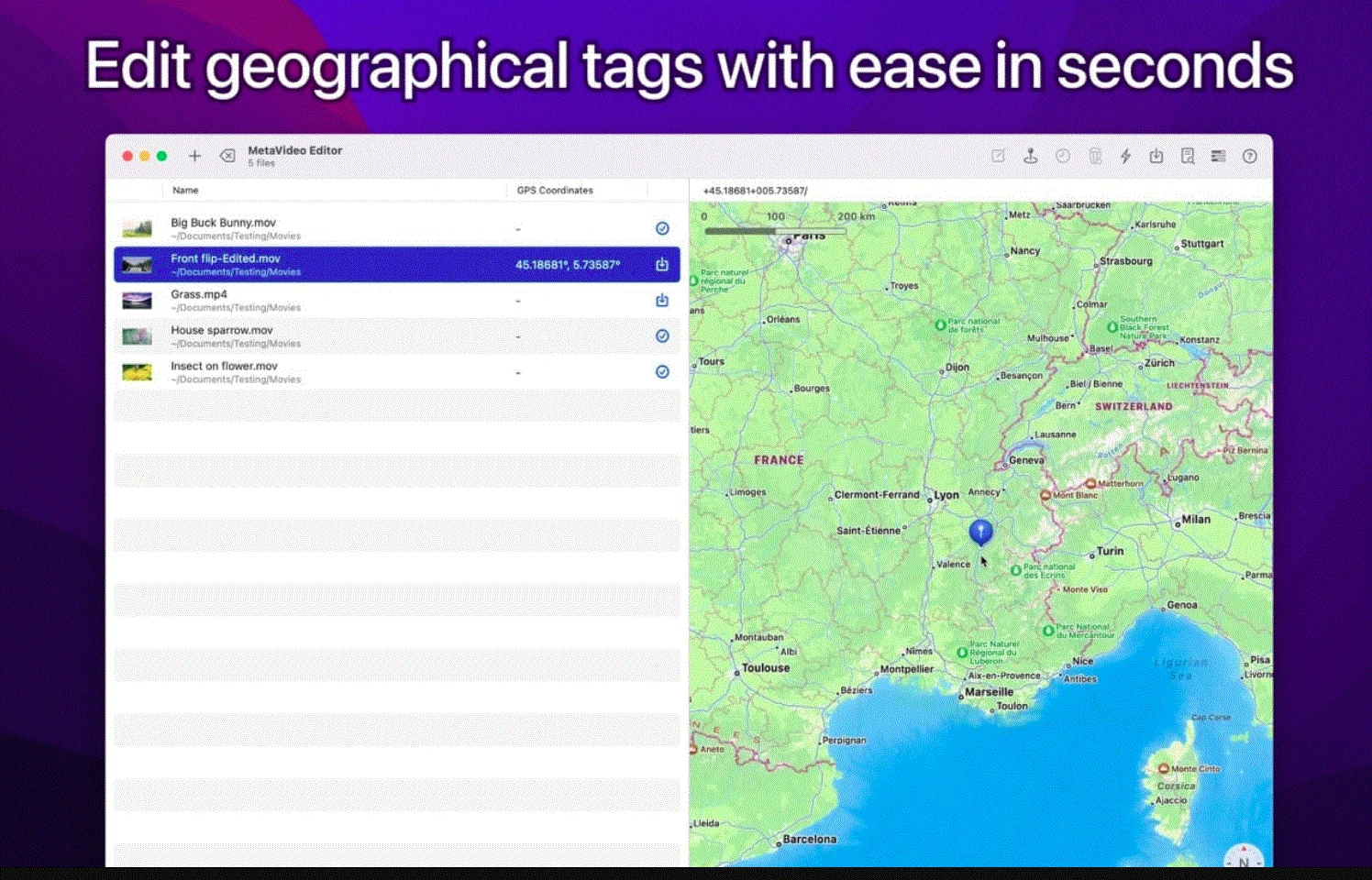Open the help question mark icon
The image size is (1372, 880).
[x=1250, y=157]
